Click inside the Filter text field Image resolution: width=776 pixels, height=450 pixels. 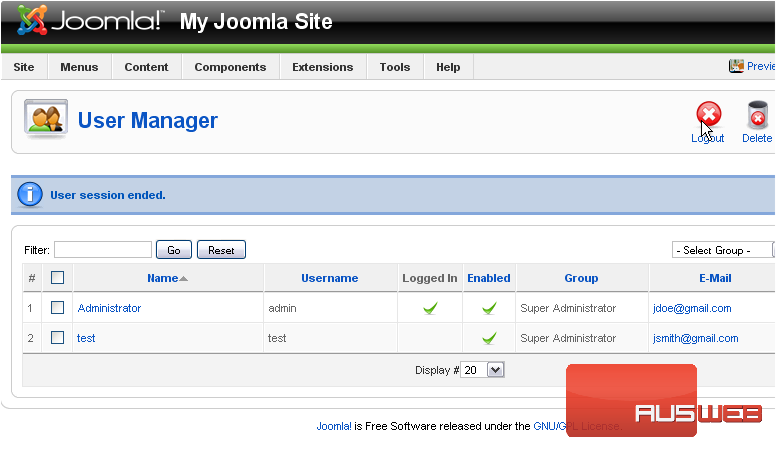pyautogui.click(x=103, y=250)
